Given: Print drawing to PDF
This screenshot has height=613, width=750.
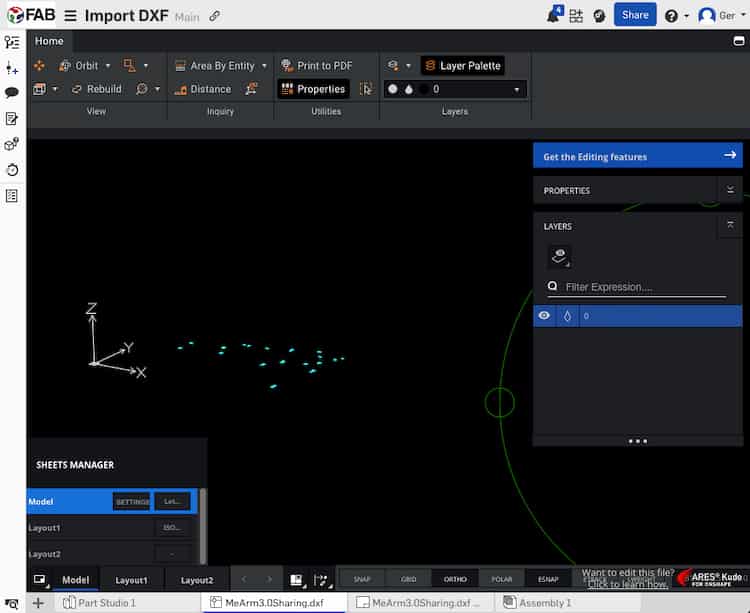Looking at the screenshot, I should click(x=317, y=66).
